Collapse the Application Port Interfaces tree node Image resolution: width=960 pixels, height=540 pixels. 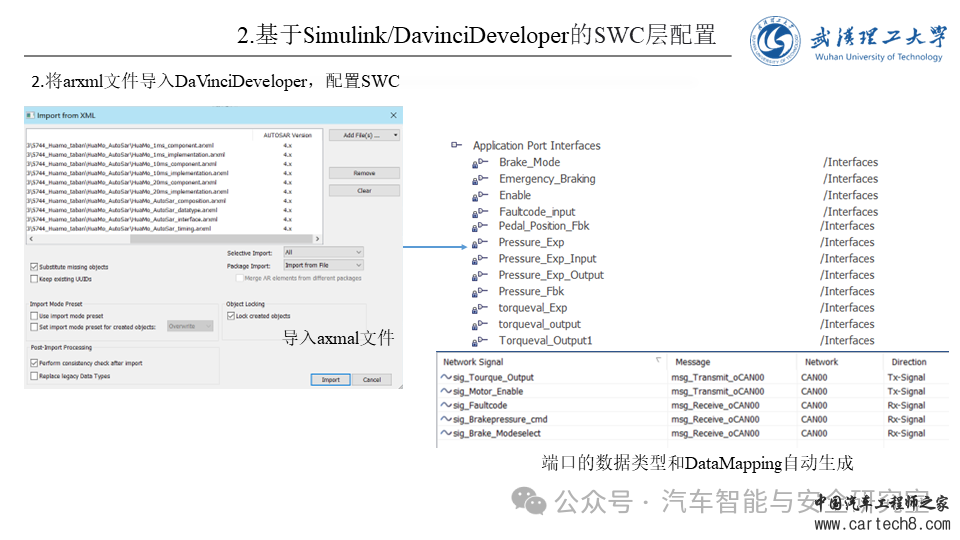click(x=456, y=145)
